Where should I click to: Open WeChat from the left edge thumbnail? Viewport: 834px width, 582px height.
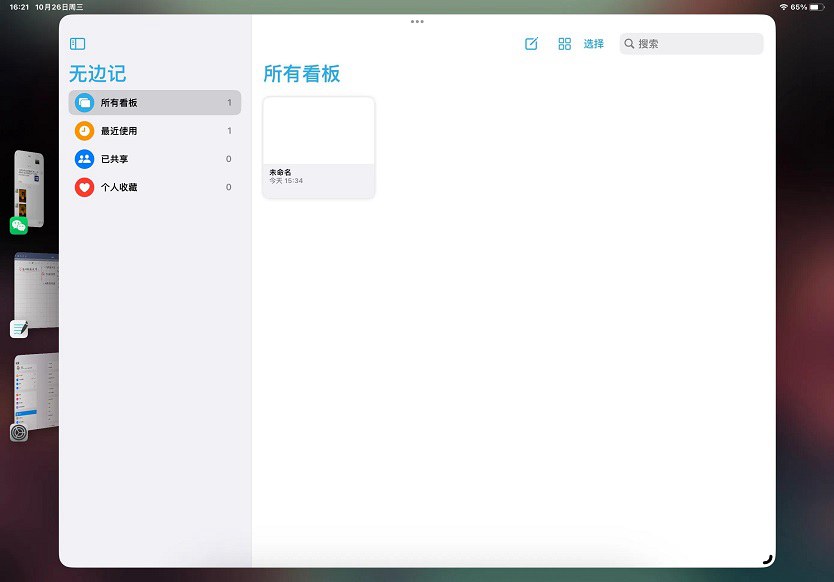25,190
